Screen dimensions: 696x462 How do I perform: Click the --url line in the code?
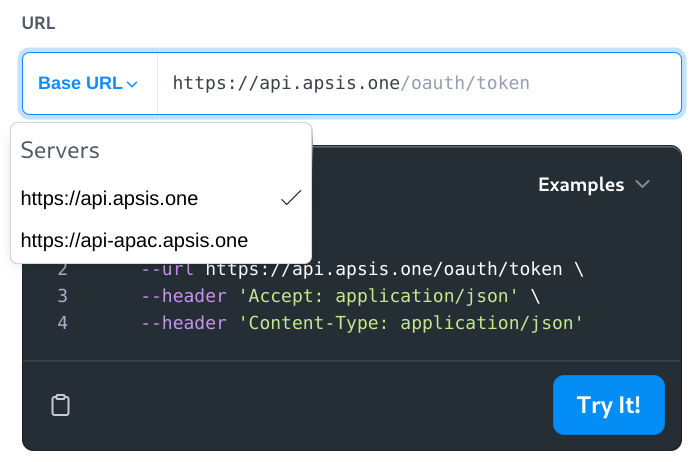(x=362, y=269)
